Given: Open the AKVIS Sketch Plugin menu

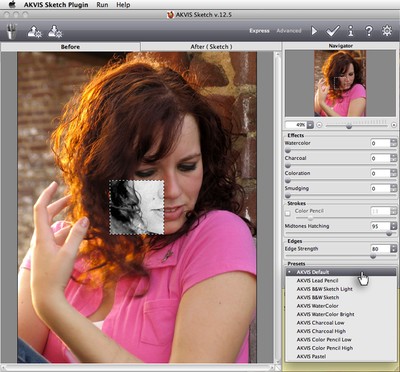Looking at the screenshot, I should 56,5.
